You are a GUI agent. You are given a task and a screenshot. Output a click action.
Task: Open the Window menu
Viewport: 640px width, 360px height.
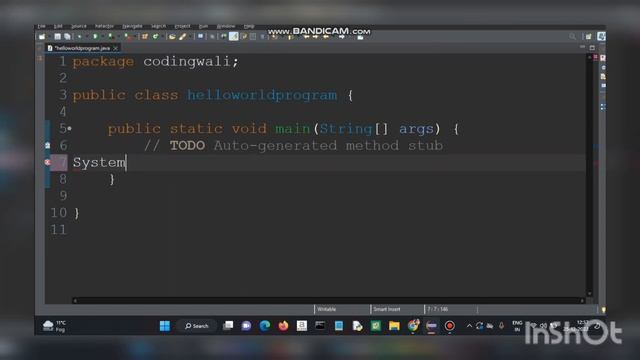coord(226,26)
